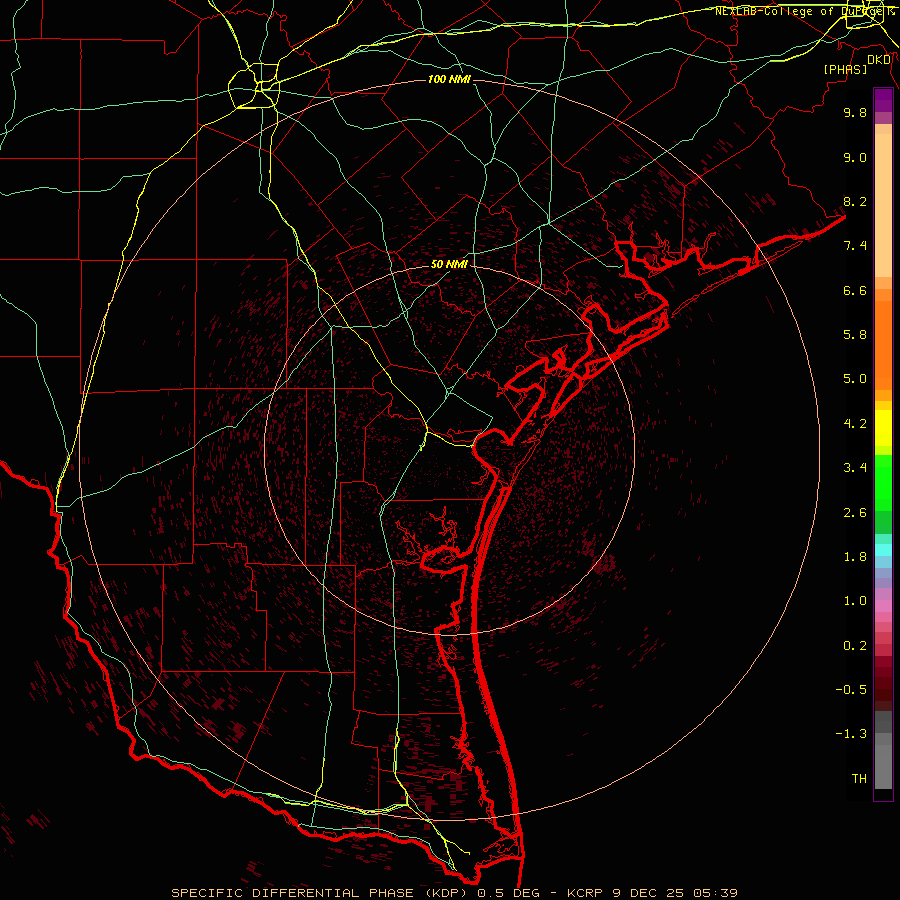Pick the cyan segment of the color bar
The height and width of the screenshot is (900, 900).
click(883, 550)
